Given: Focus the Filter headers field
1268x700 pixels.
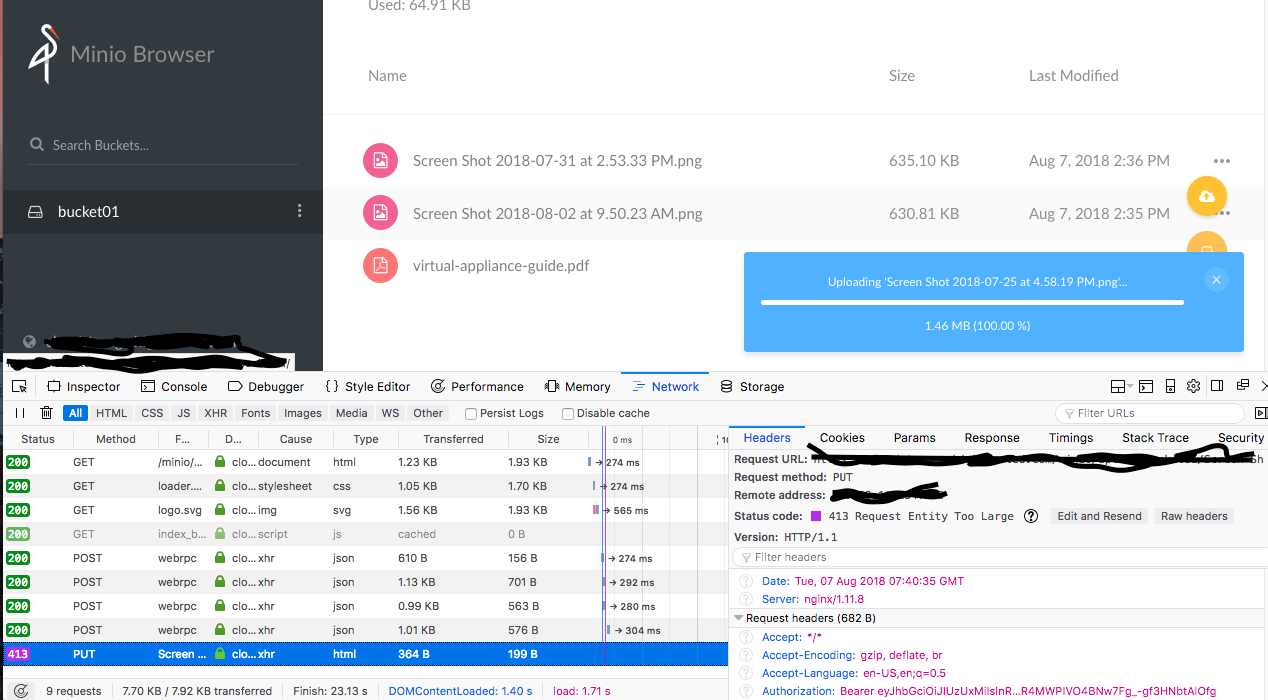Looking at the screenshot, I should (998, 557).
